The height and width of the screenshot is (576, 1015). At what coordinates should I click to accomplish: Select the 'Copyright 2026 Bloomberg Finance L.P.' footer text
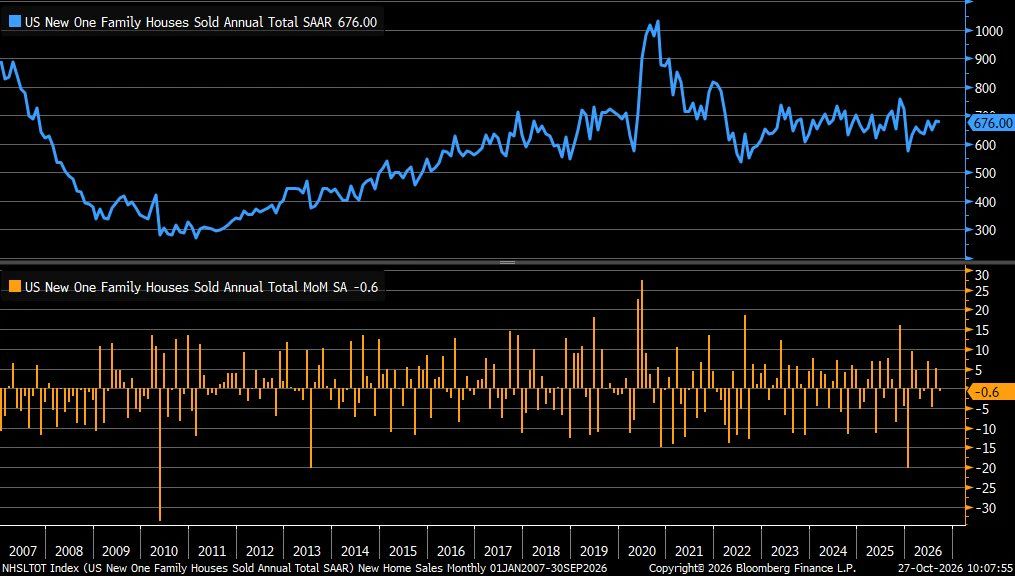click(x=752, y=568)
